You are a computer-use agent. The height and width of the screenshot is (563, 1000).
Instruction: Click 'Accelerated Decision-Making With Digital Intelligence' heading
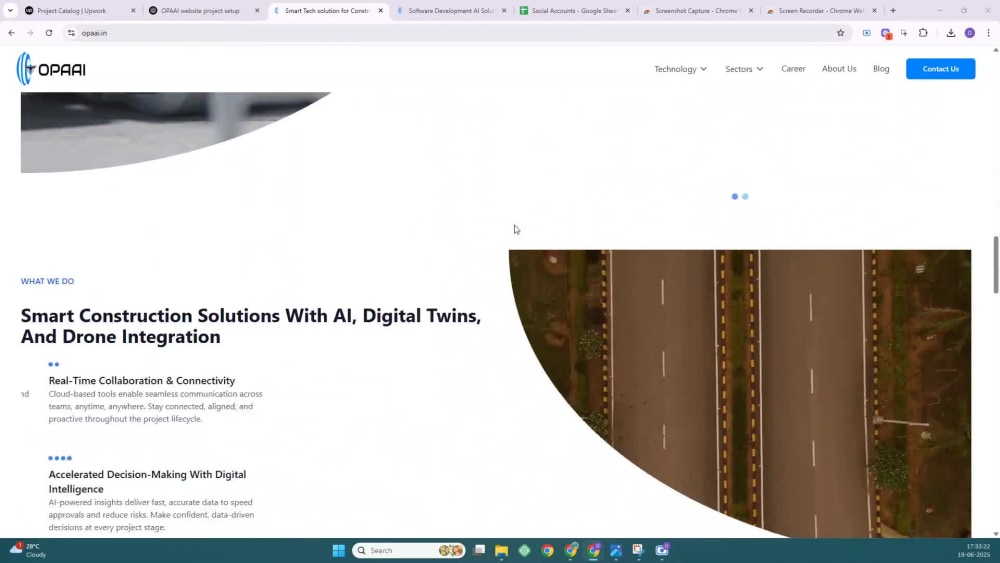coord(147,481)
